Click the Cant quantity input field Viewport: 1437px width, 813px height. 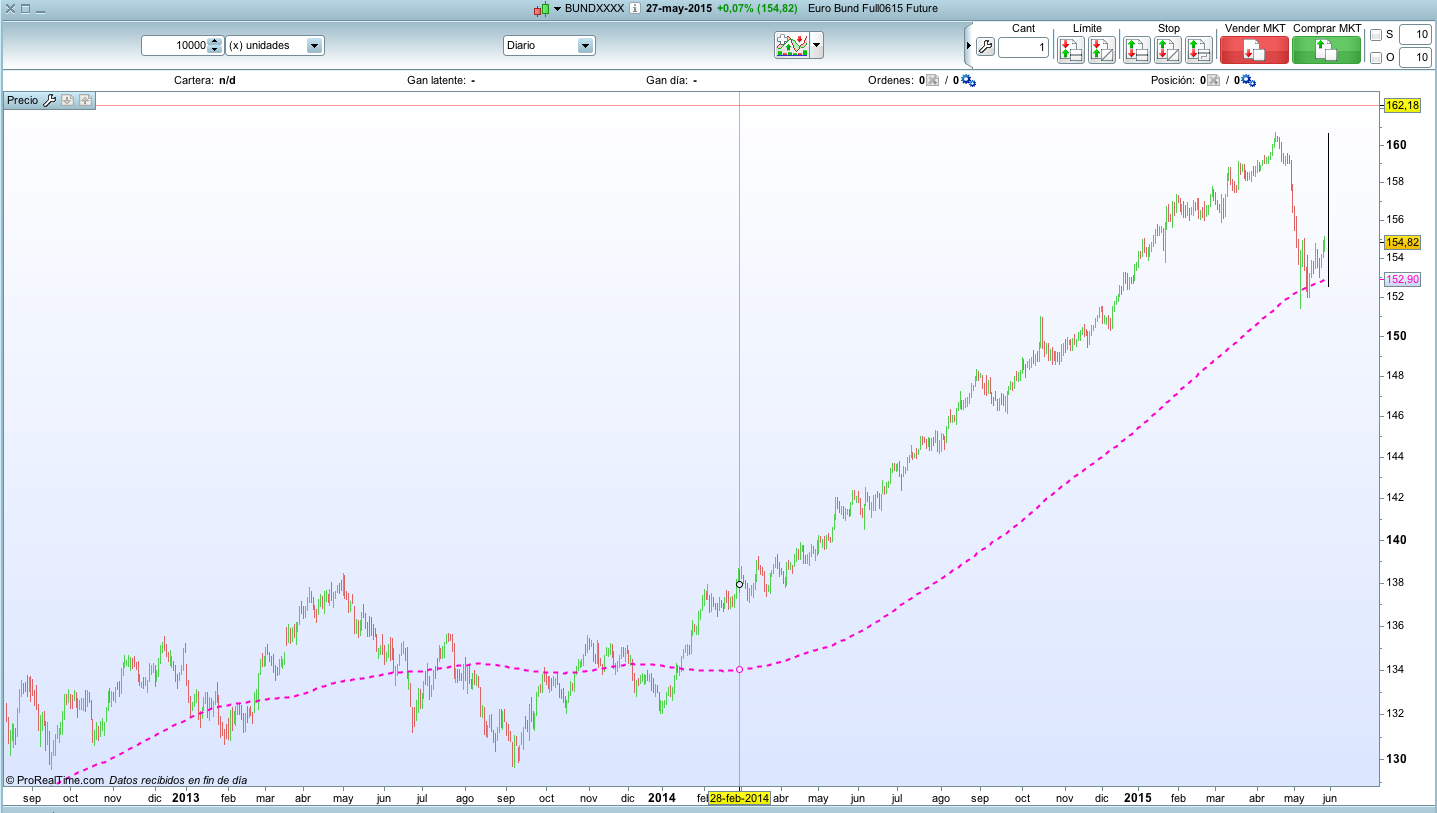point(1023,47)
